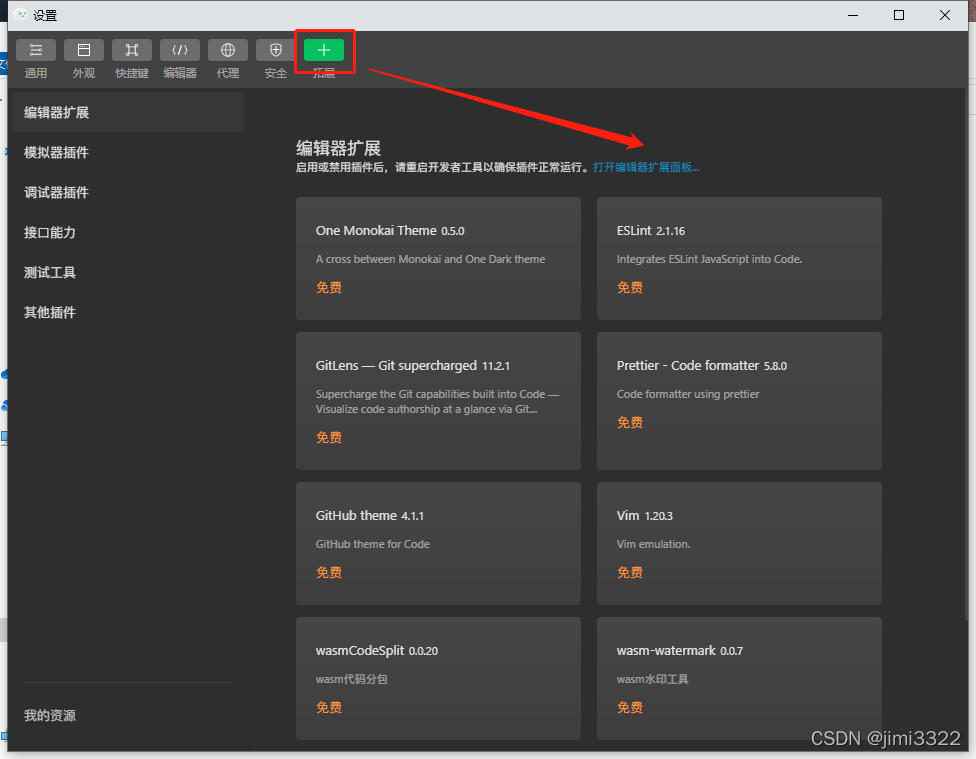Click description 'Code formatter using prettier'

(x=688, y=394)
